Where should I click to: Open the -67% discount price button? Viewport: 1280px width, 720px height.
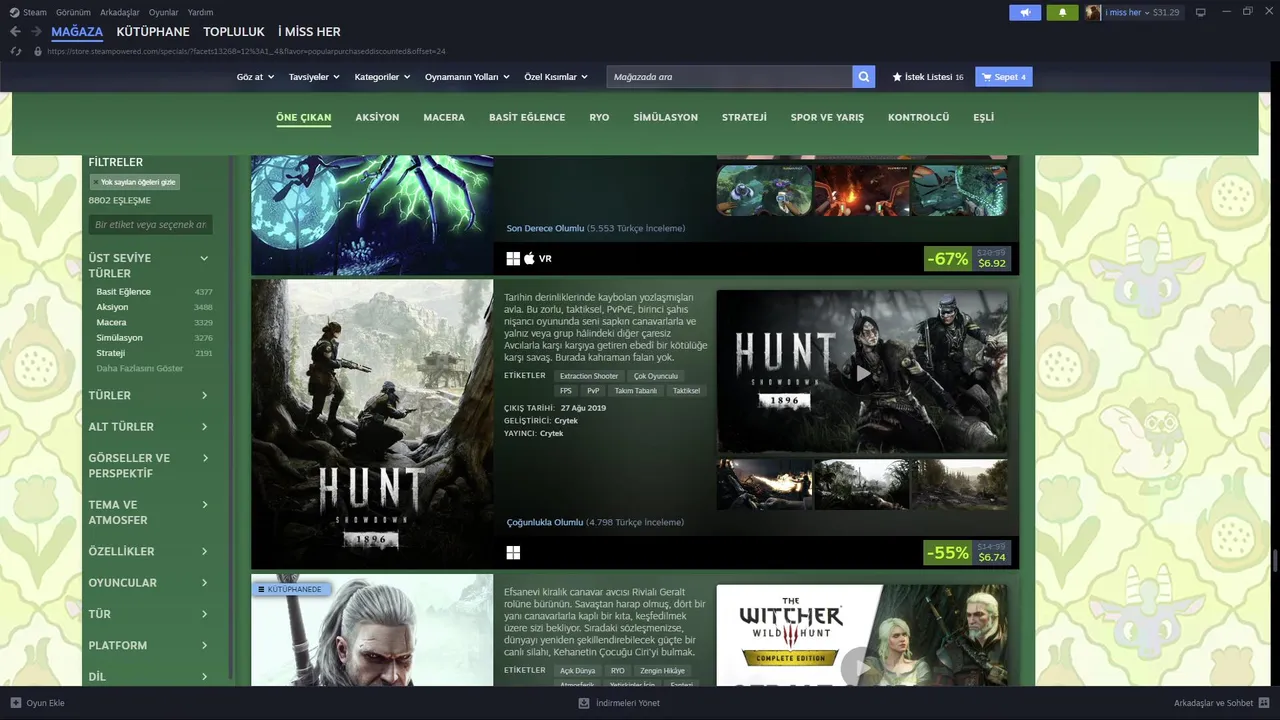tap(967, 259)
